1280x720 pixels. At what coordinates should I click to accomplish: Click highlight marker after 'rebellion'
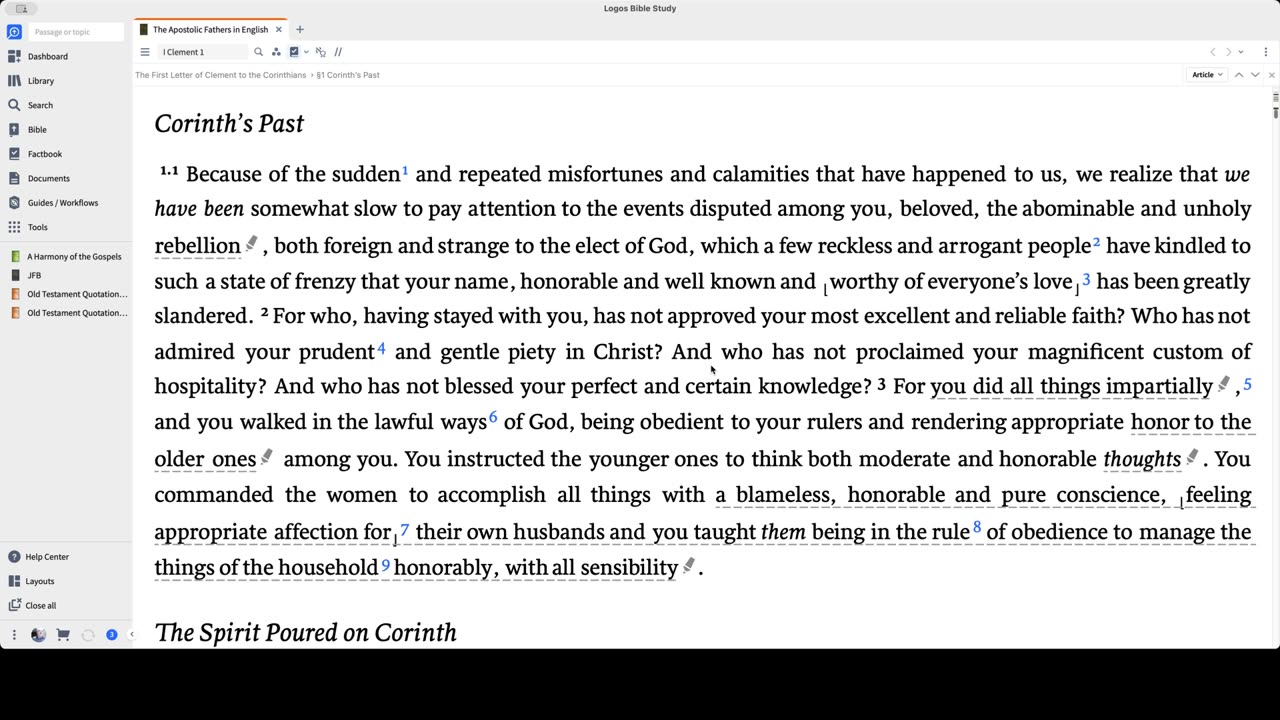(252, 243)
